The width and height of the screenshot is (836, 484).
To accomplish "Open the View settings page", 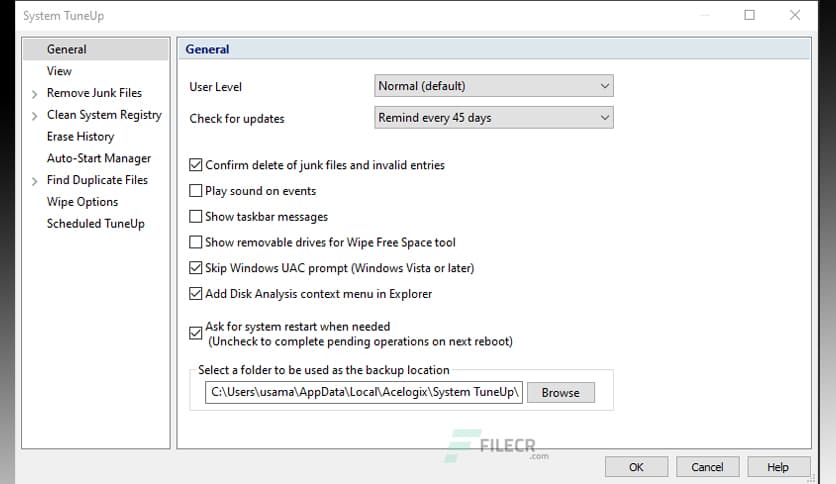I will (59, 71).
